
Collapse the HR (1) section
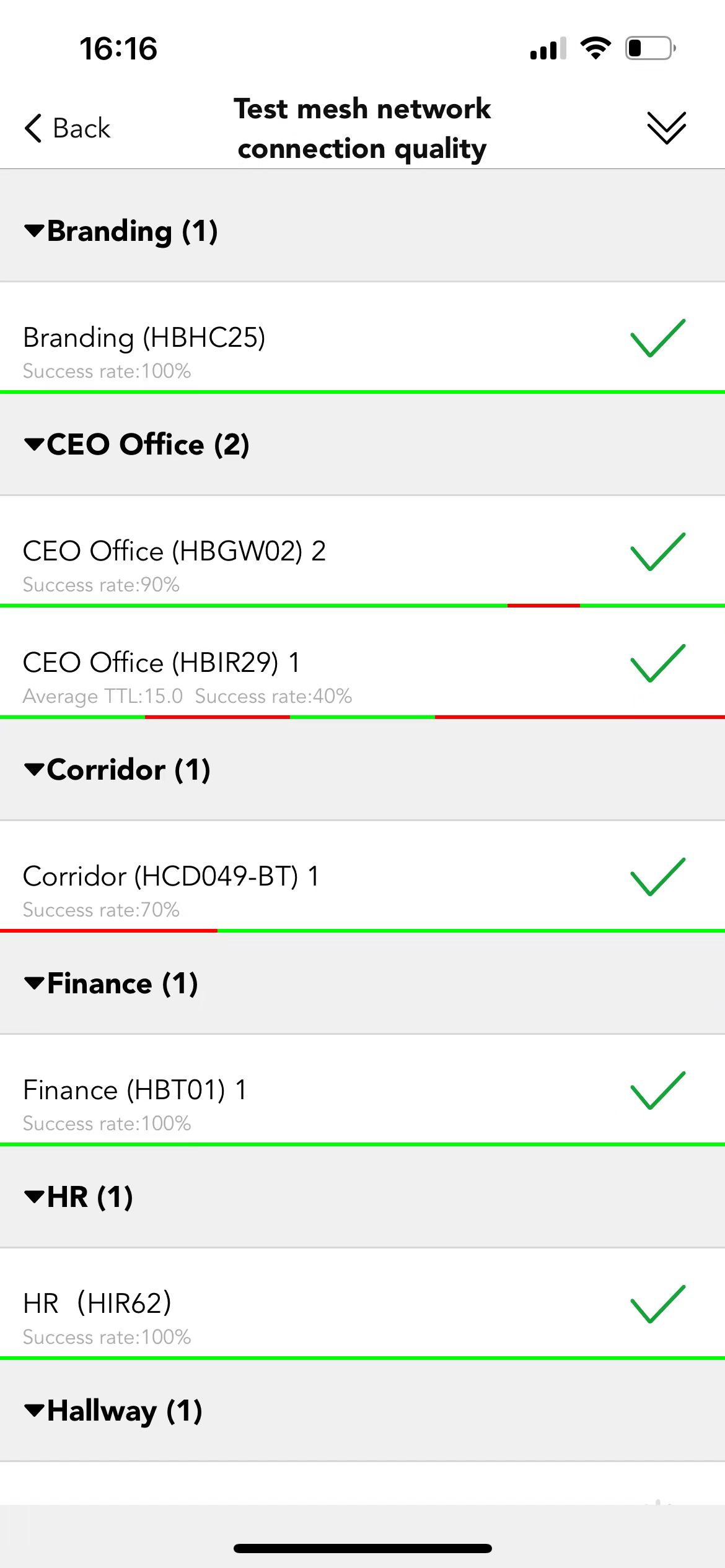pos(362,1197)
